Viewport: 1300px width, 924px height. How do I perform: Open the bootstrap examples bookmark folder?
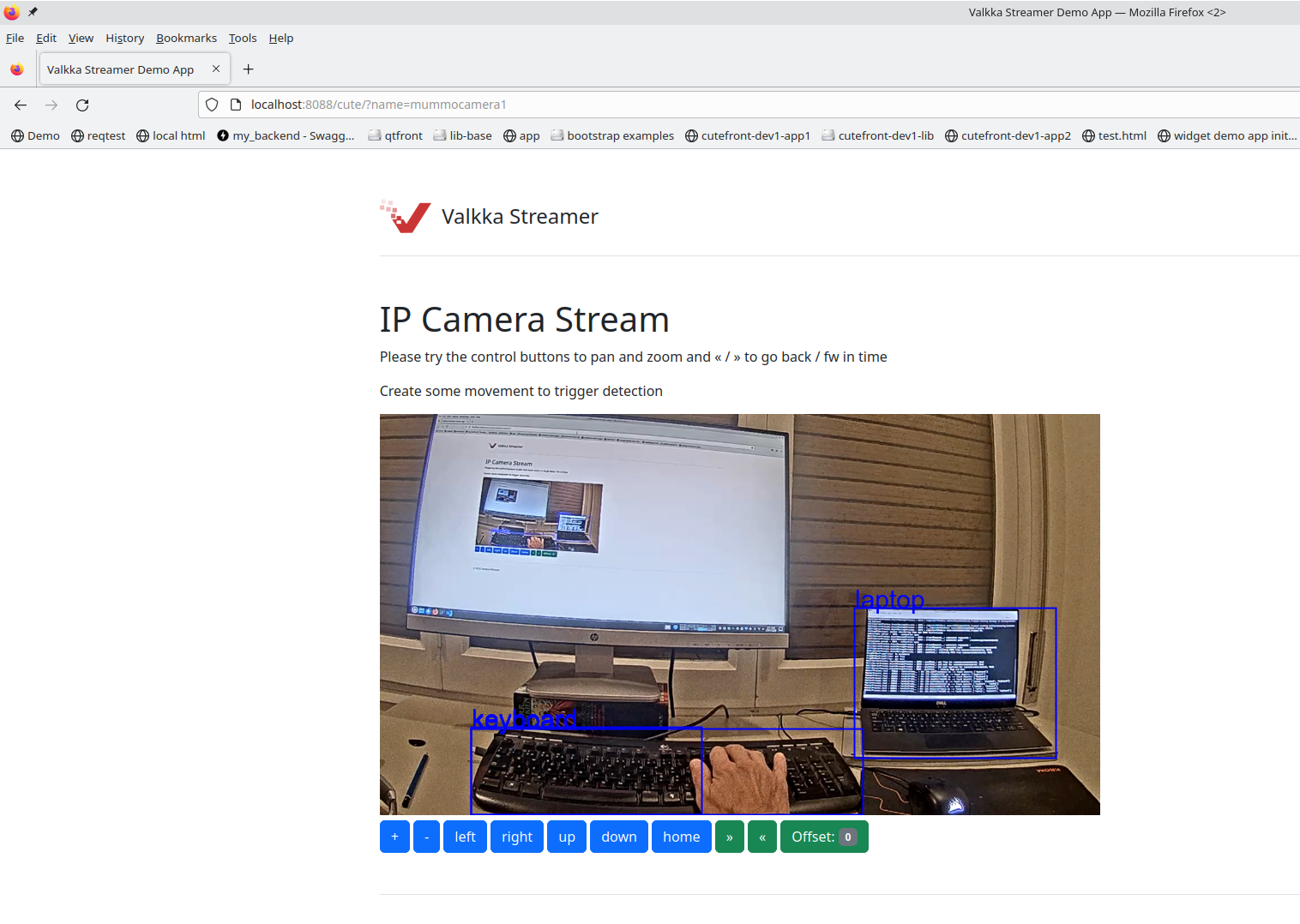pyautogui.click(x=612, y=135)
